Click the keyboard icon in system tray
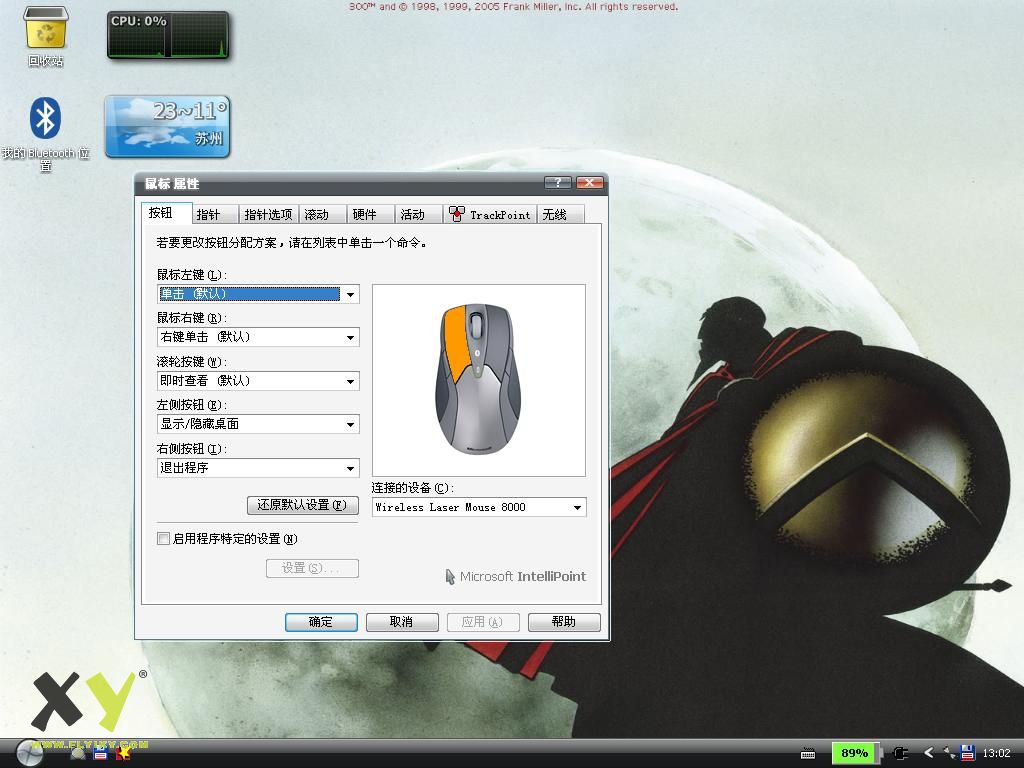This screenshot has width=1024, height=768. click(x=808, y=754)
